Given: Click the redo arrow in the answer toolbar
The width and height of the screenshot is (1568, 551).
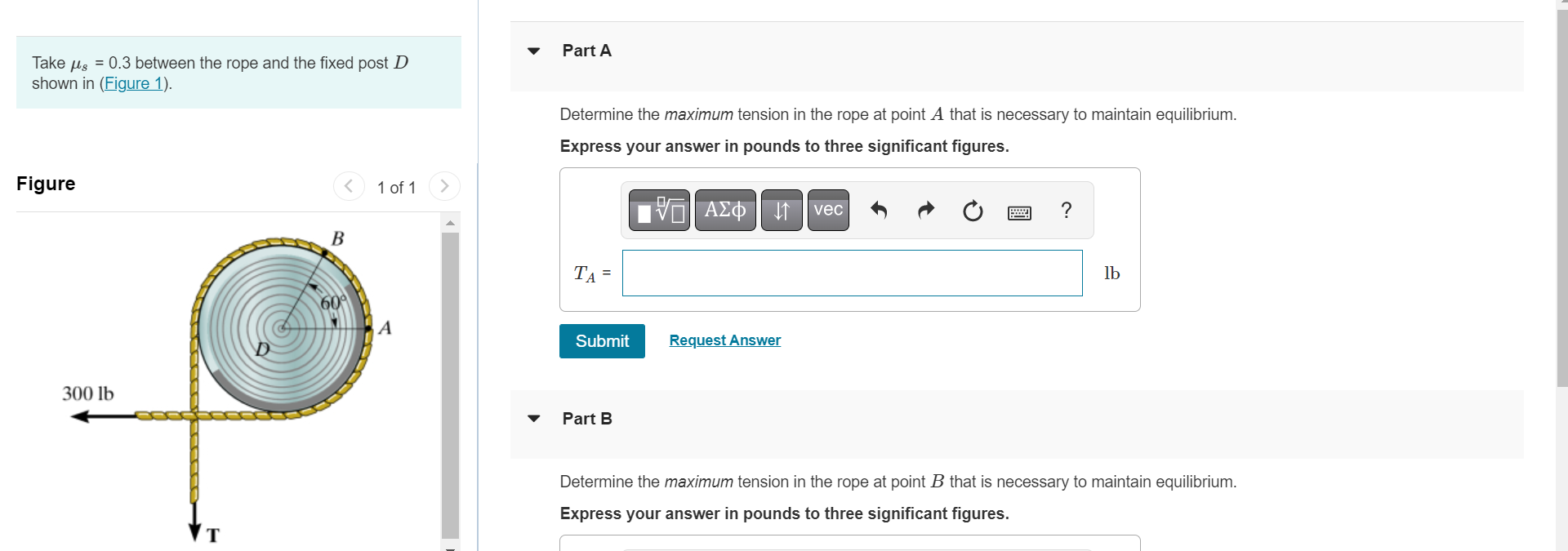Looking at the screenshot, I should coord(925,211).
